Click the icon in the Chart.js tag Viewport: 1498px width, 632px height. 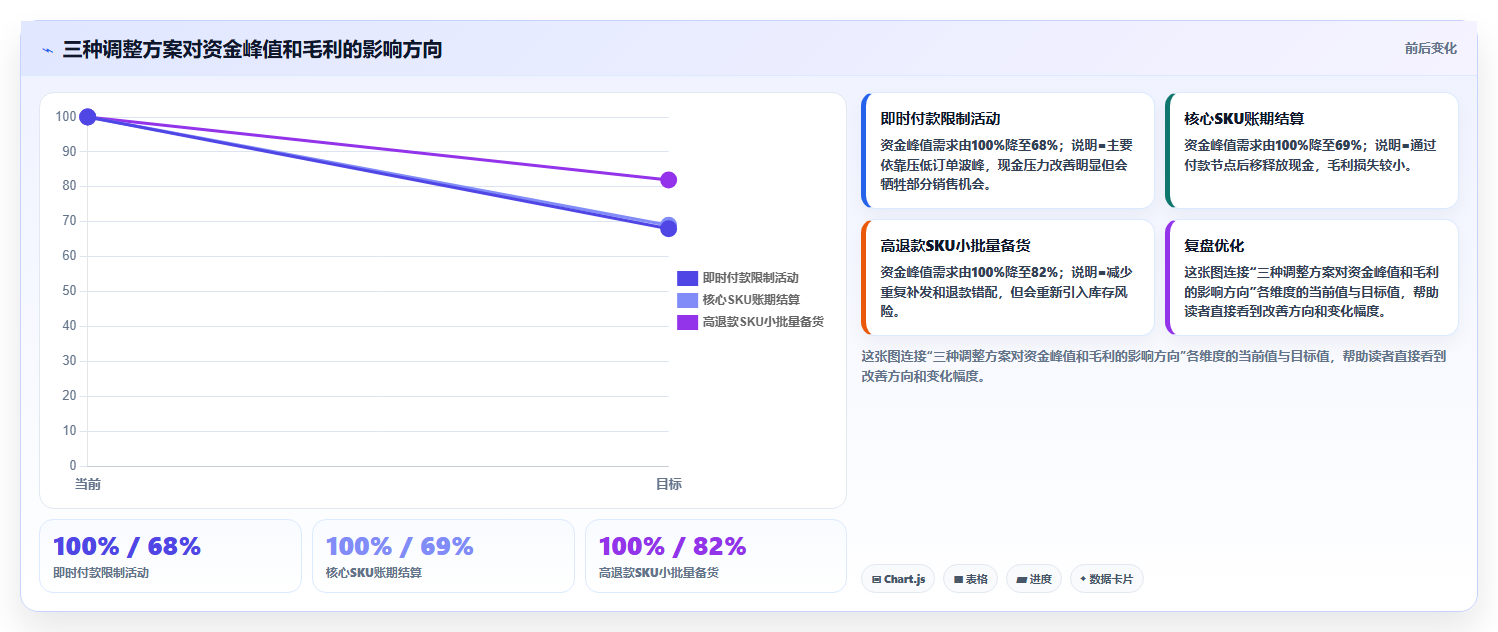pyautogui.click(x=876, y=579)
